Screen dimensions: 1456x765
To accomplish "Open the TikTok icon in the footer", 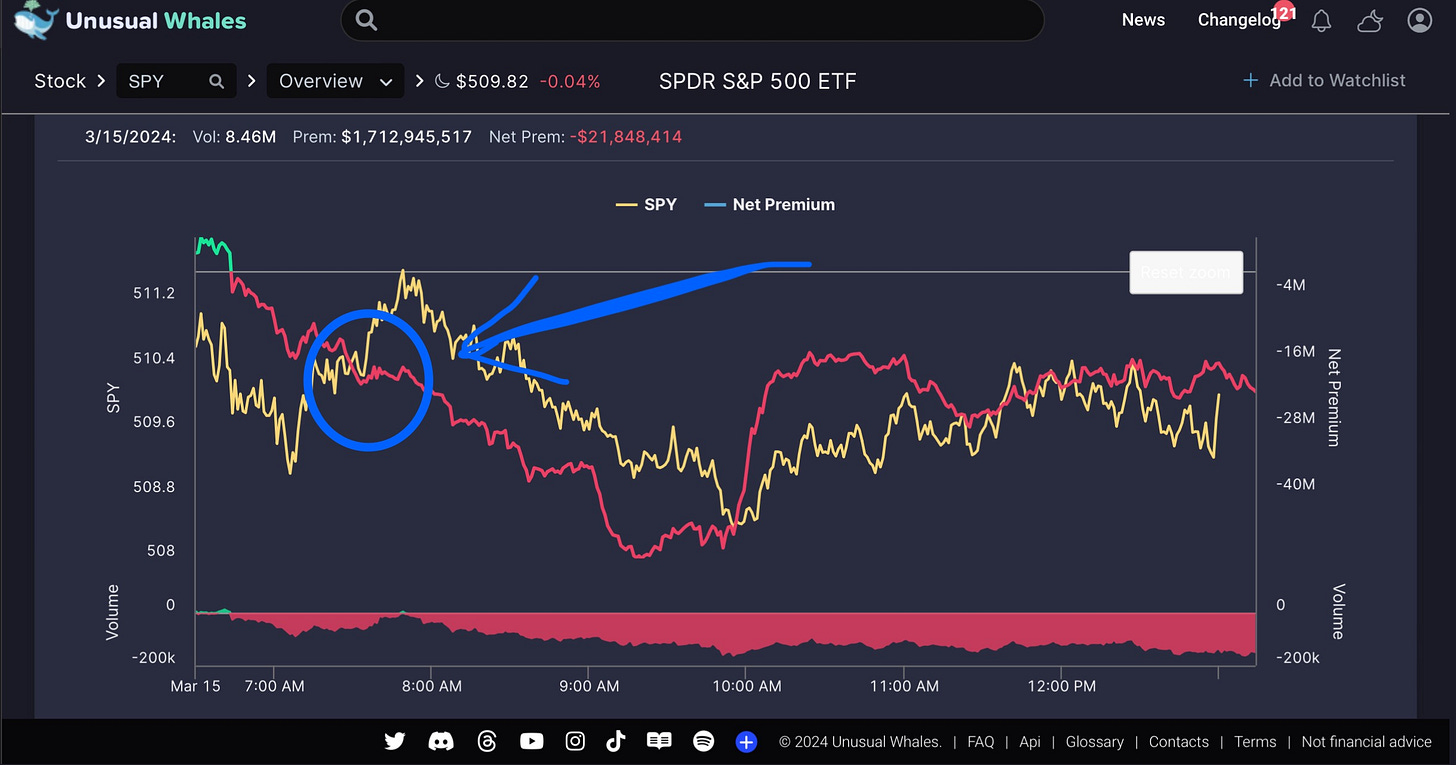I will pos(615,741).
